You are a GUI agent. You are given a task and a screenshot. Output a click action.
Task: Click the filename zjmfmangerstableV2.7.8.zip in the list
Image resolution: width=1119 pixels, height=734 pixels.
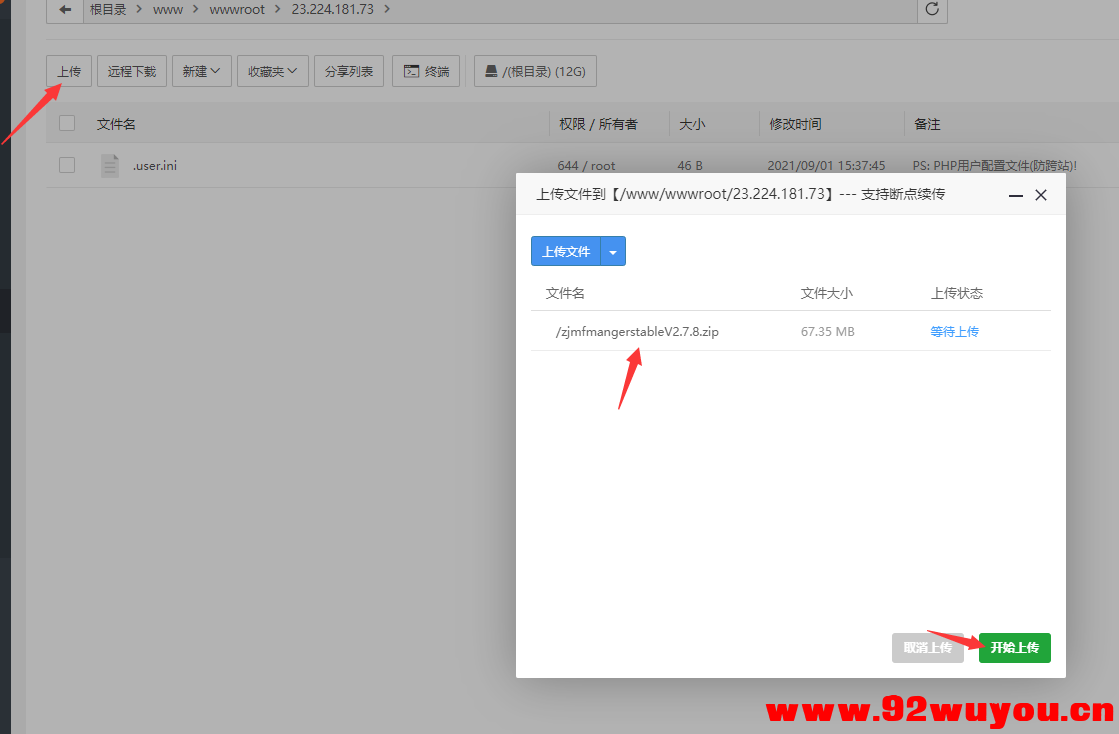coord(637,331)
